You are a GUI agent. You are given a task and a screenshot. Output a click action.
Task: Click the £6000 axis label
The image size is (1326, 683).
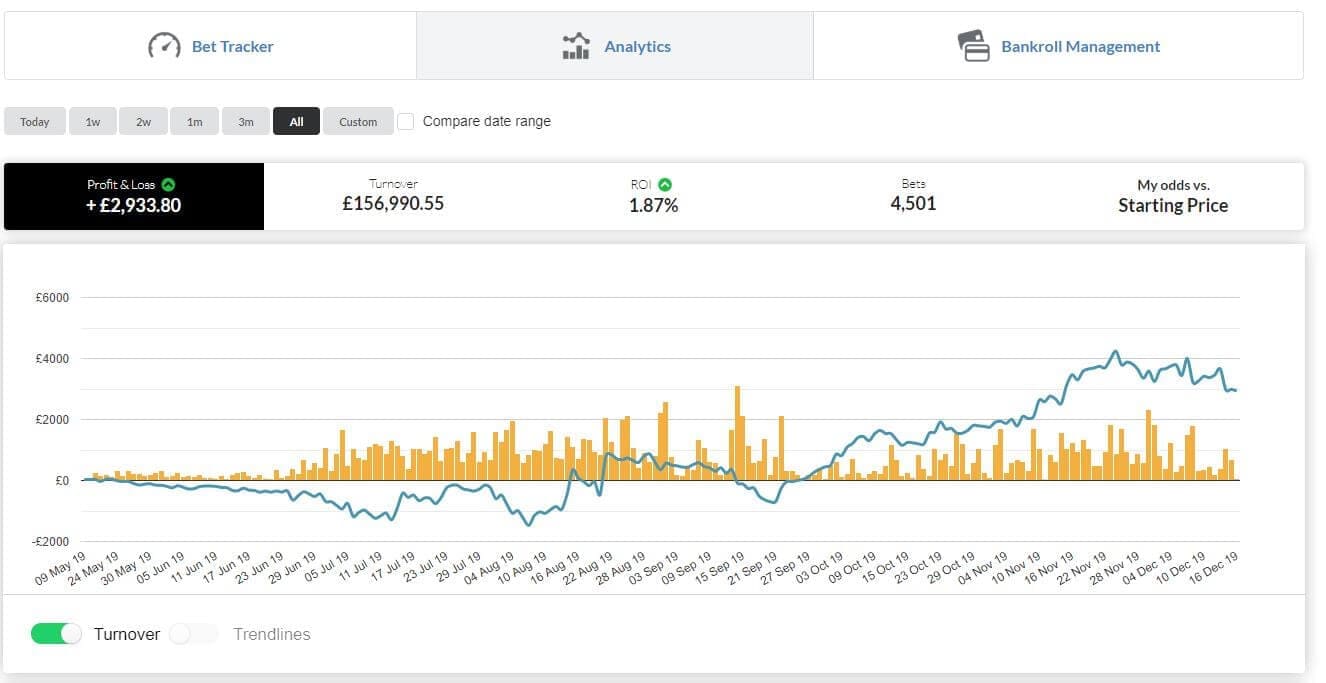pyautogui.click(x=53, y=298)
